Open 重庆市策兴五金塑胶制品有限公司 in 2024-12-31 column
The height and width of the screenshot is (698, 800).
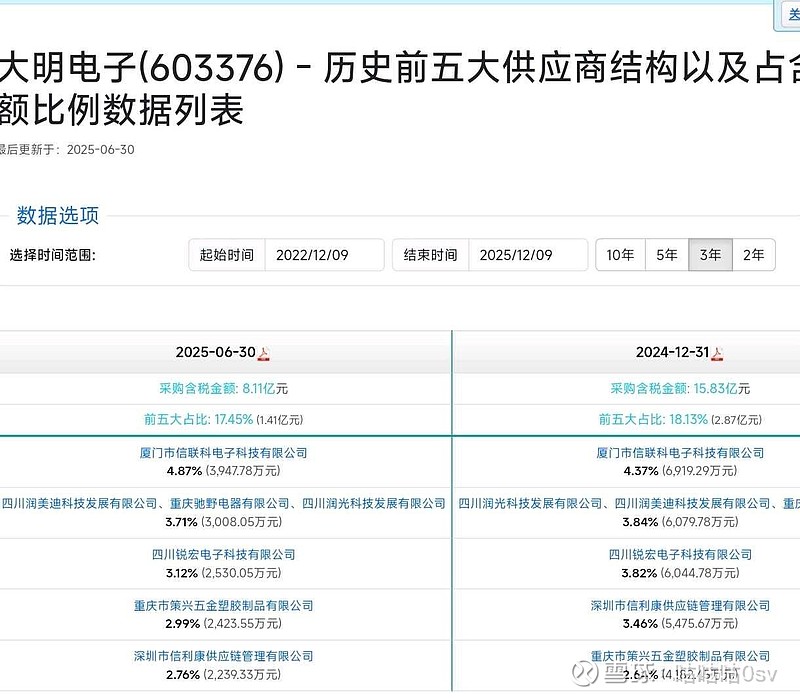680,656
